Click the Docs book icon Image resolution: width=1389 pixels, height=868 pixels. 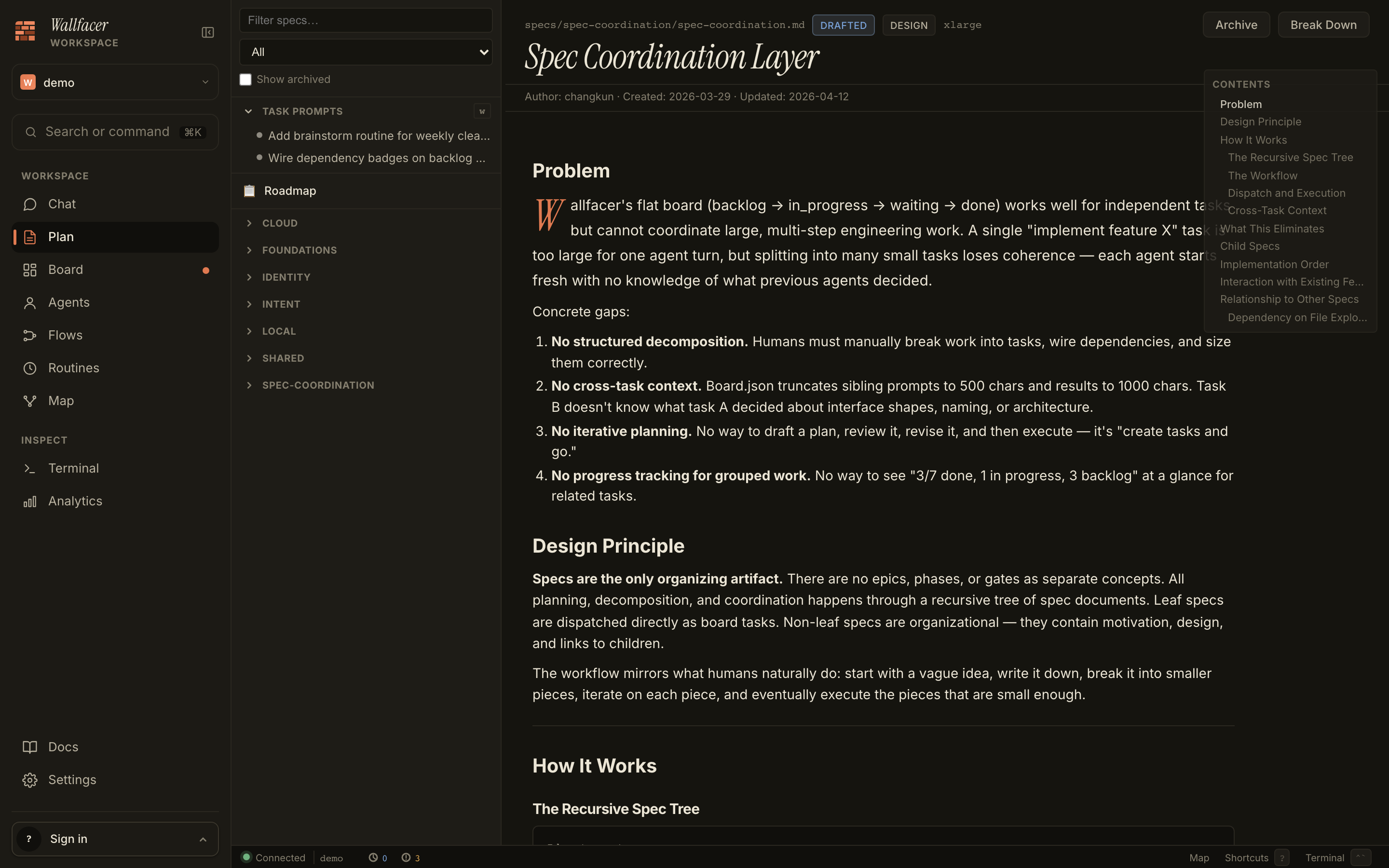click(30, 747)
